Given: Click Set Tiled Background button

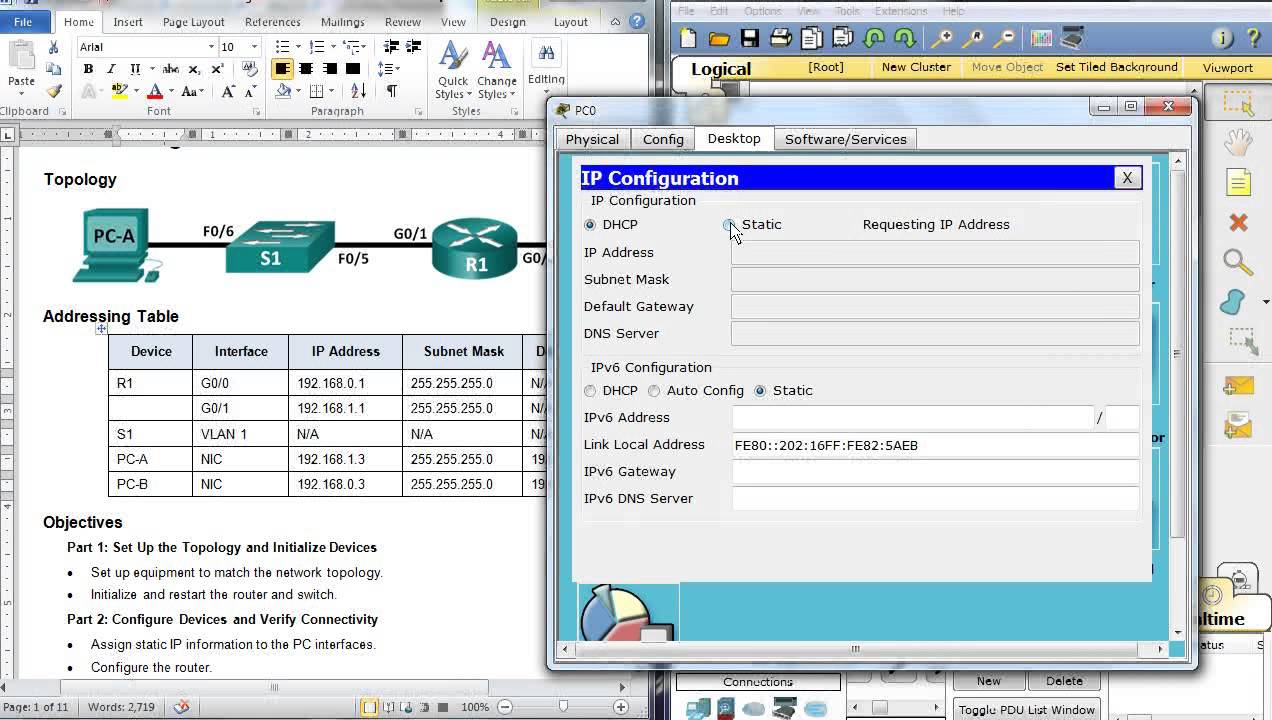Looking at the screenshot, I should point(1116,67).
